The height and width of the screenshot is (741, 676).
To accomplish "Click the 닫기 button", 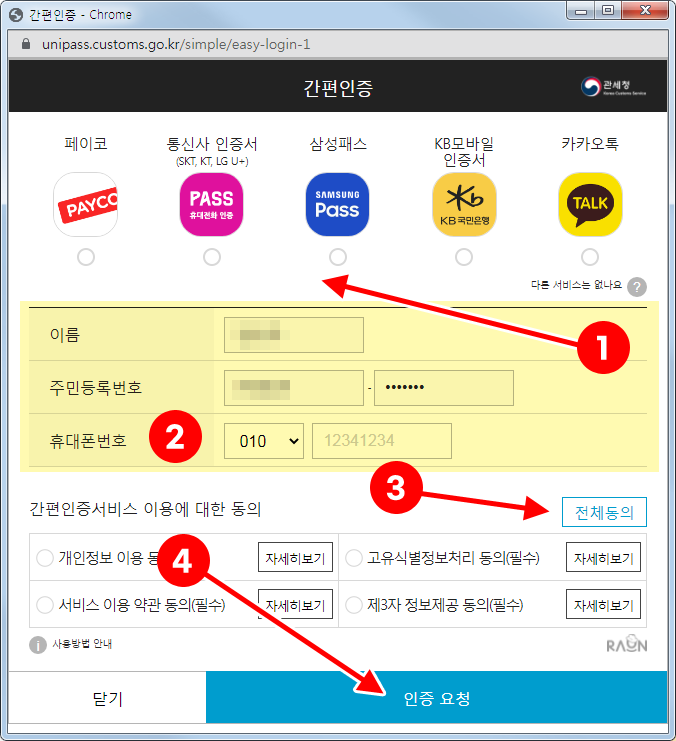I will click(107, 698).
